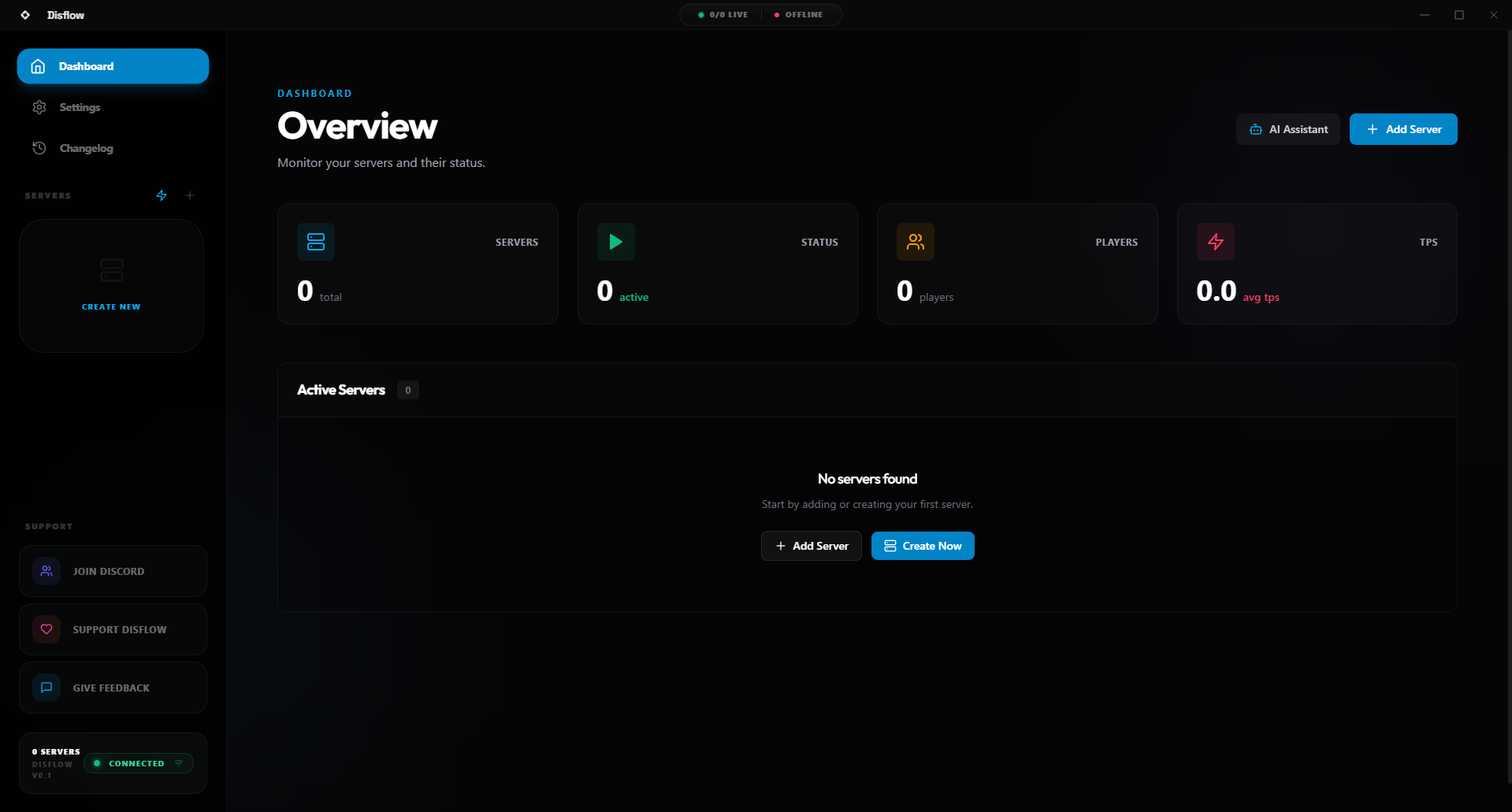The image size is (1512, 812).
Task: Open the JOIN DISCORD panel
Action: click(112, 570)
